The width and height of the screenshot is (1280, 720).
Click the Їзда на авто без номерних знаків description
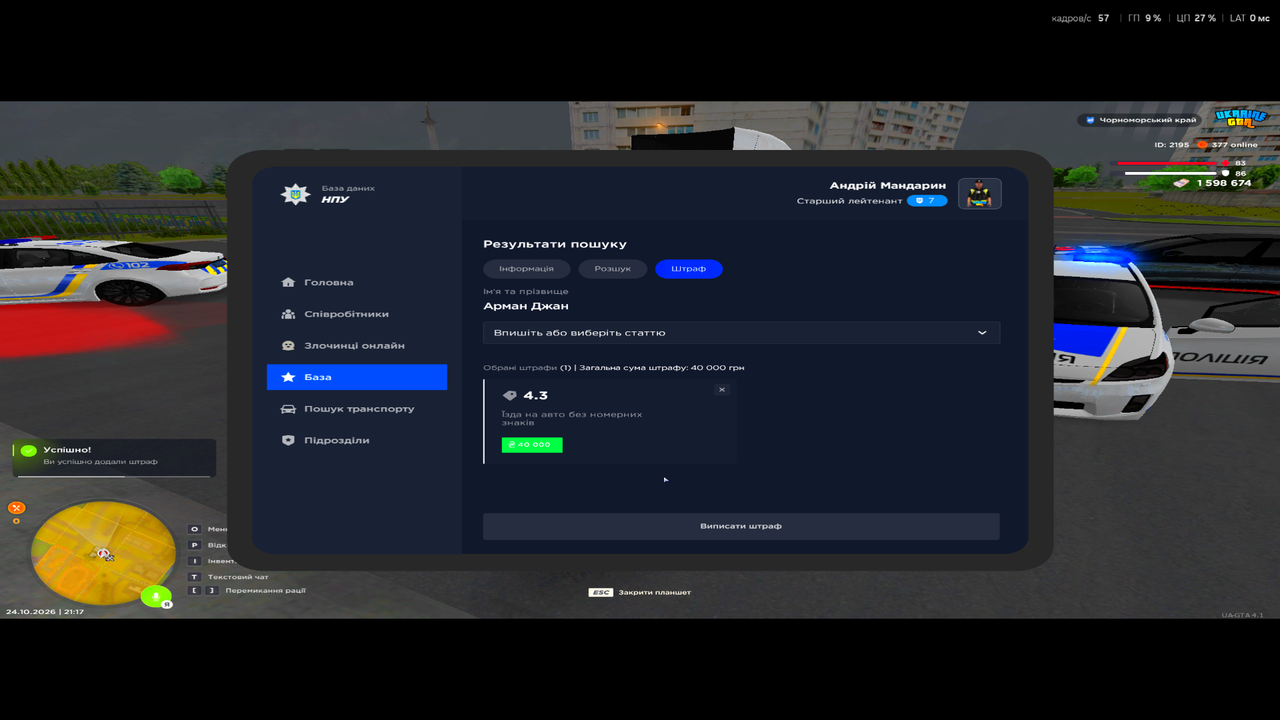coord(571,418)
